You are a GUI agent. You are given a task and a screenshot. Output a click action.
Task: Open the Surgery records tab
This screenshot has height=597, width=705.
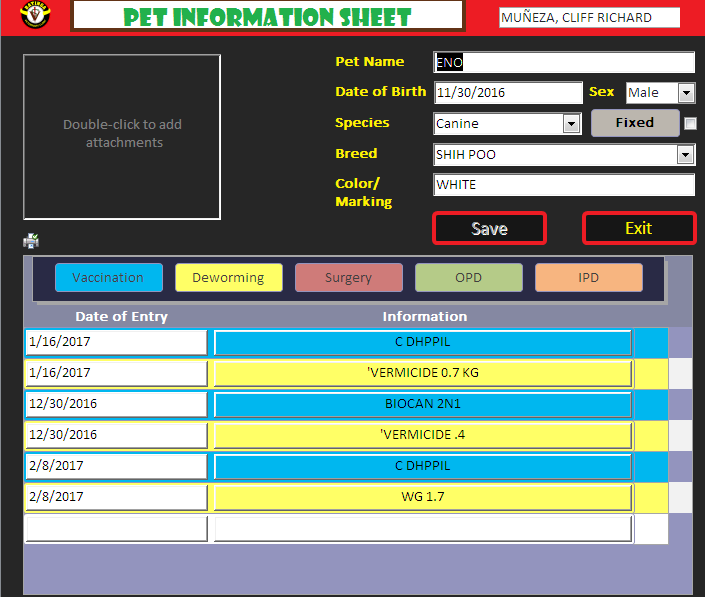(348, 277)
